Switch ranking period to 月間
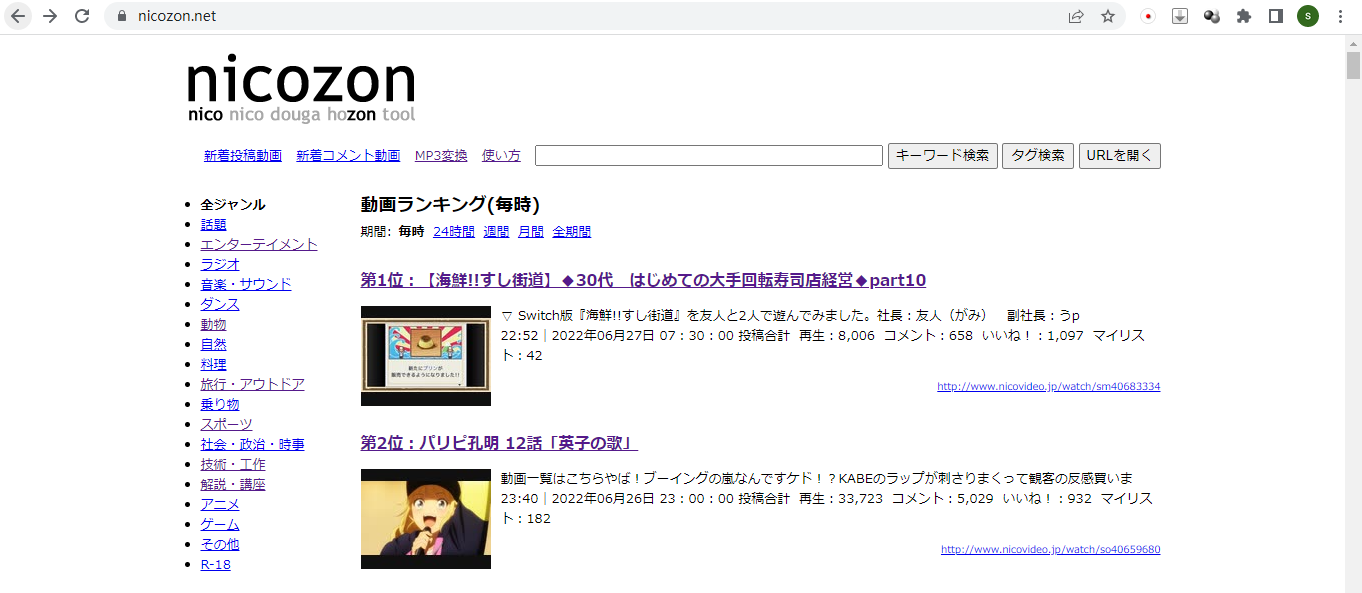Viewport: 1362px width, 593px height. (x=531, y=232)
